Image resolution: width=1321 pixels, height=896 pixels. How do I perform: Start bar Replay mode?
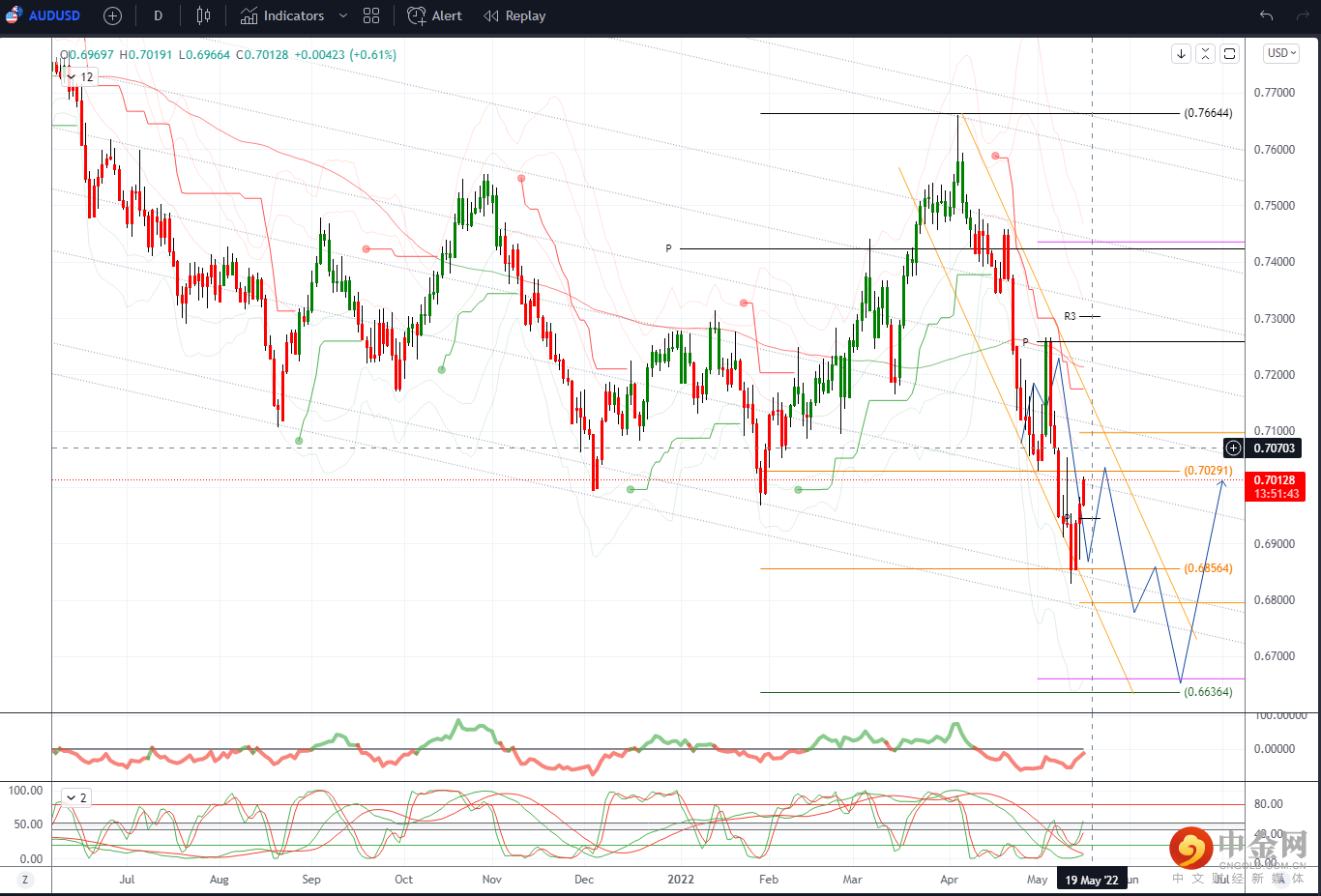515,15
